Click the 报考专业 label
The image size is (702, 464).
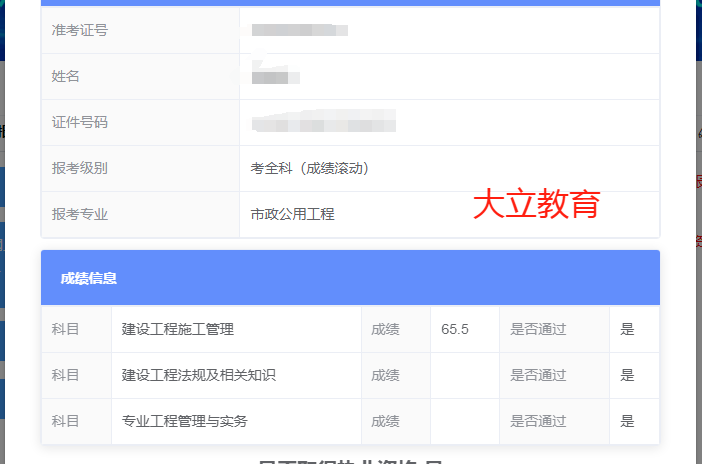pos(80,214)
